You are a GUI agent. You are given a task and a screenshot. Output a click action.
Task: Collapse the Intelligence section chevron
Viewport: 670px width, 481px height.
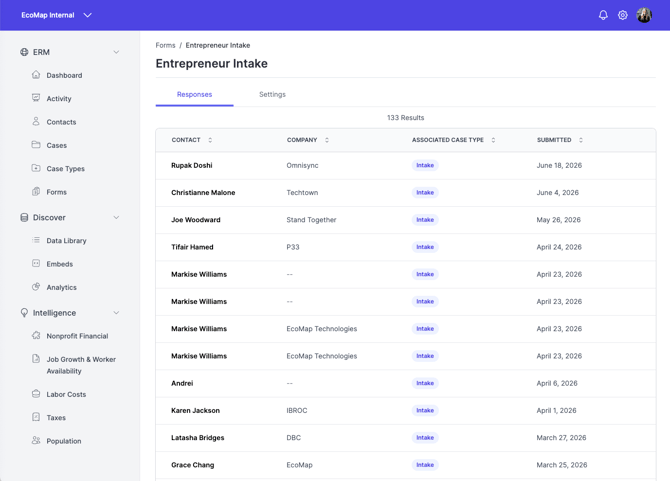[x=116, y=313]
